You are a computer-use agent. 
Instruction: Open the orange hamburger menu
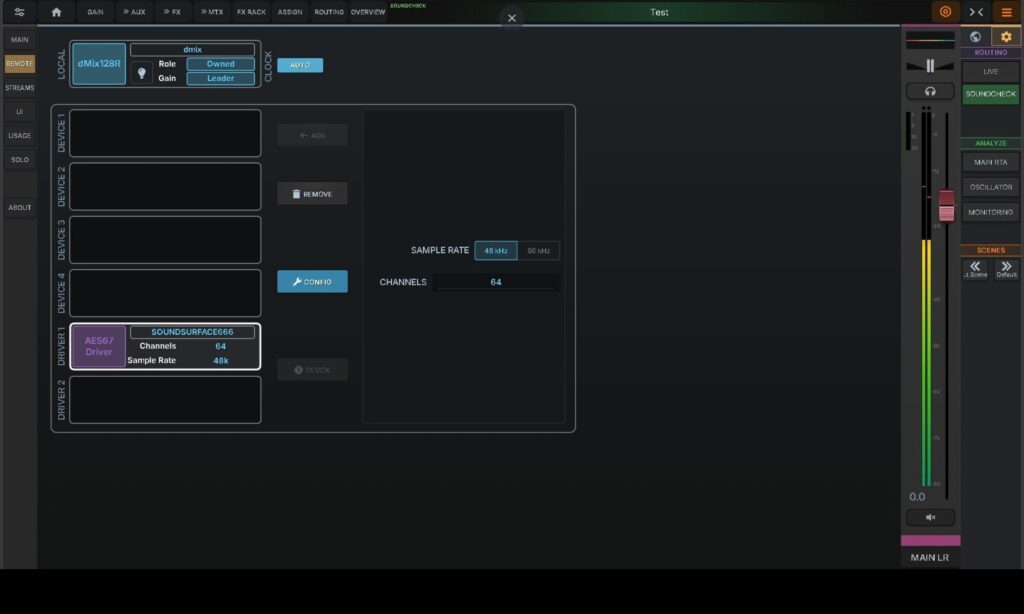[1006, 12]
